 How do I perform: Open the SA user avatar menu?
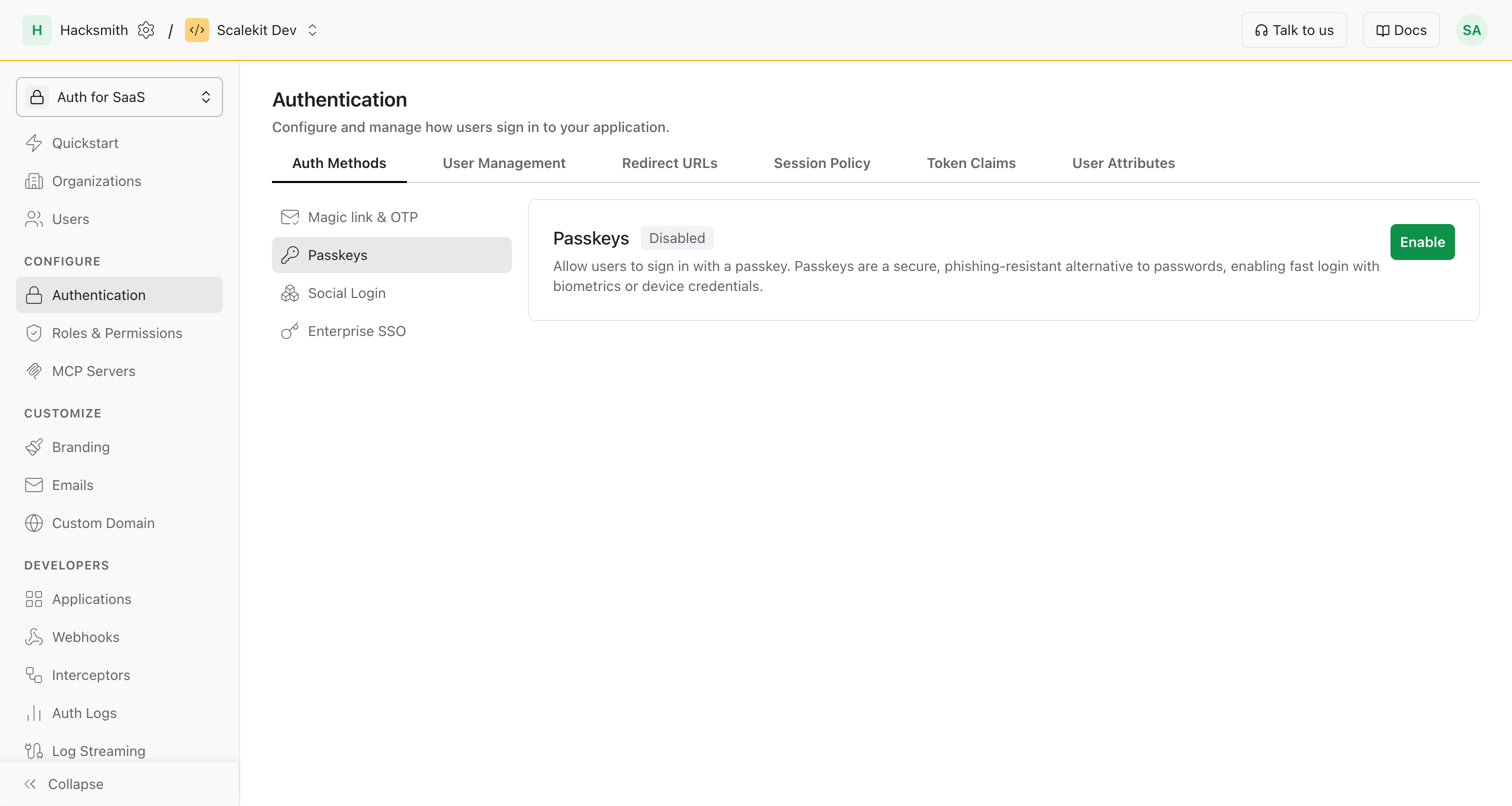click(x=1471, y=30)
